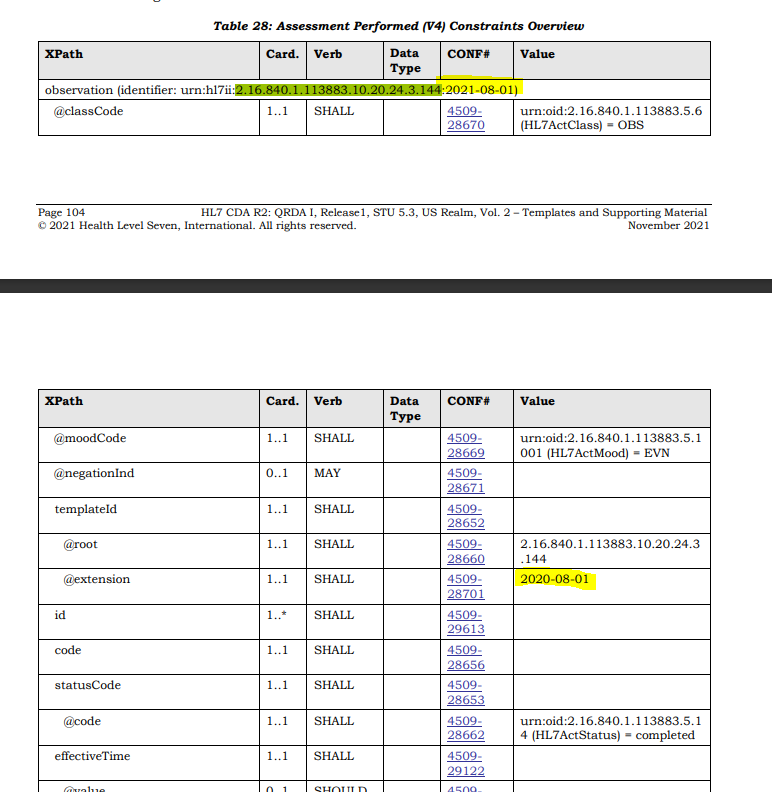Screen dimensions: 772x792
Task: Click the HL7 CDA R2: QRDA I footer title
Action: pos(454,212)
